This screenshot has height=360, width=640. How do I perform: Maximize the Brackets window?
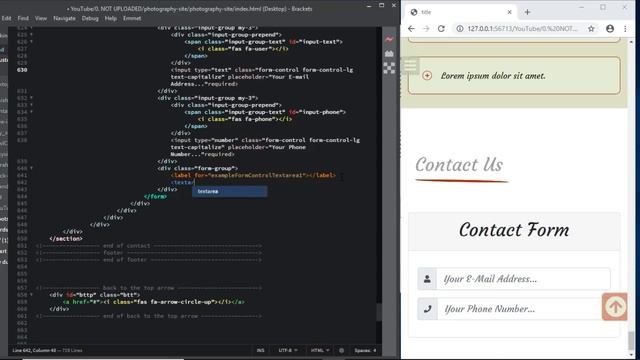coord(381,6)
